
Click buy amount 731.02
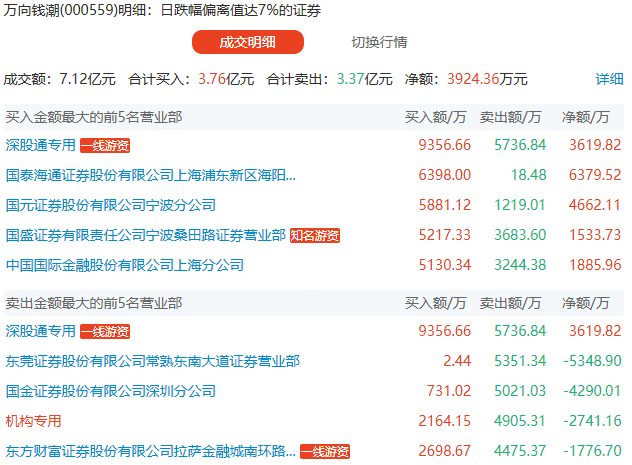coord(449,391)
